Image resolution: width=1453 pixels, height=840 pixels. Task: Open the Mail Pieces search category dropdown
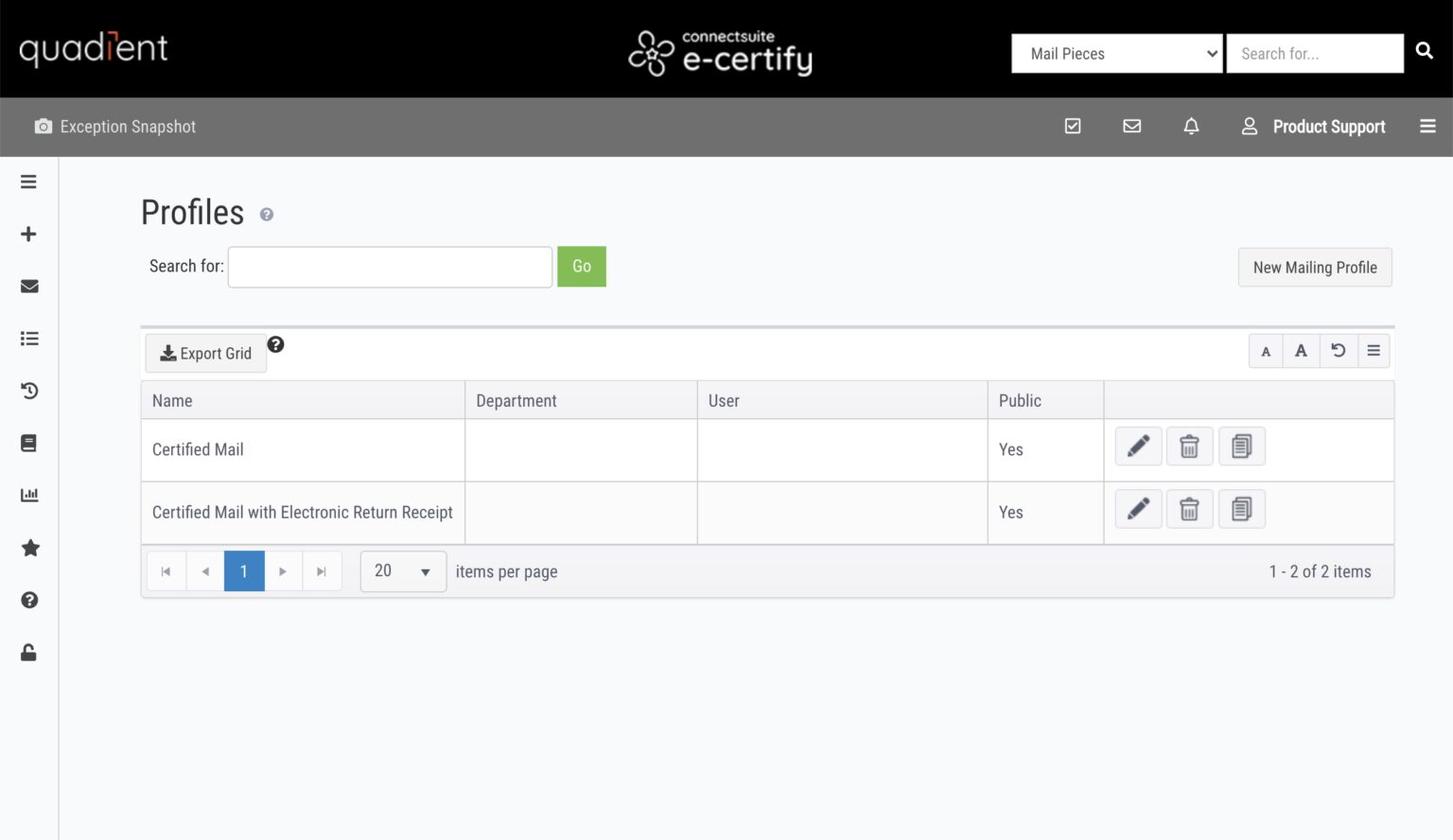pyautogui.click(x=1116, y=53)
